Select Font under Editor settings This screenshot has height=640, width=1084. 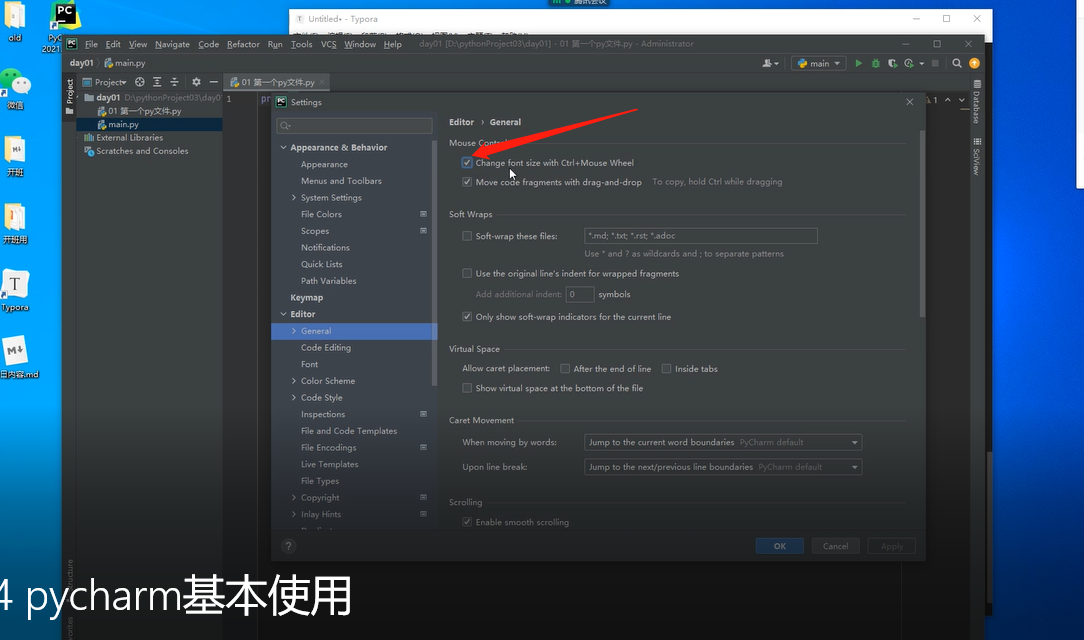coord(309,364)
